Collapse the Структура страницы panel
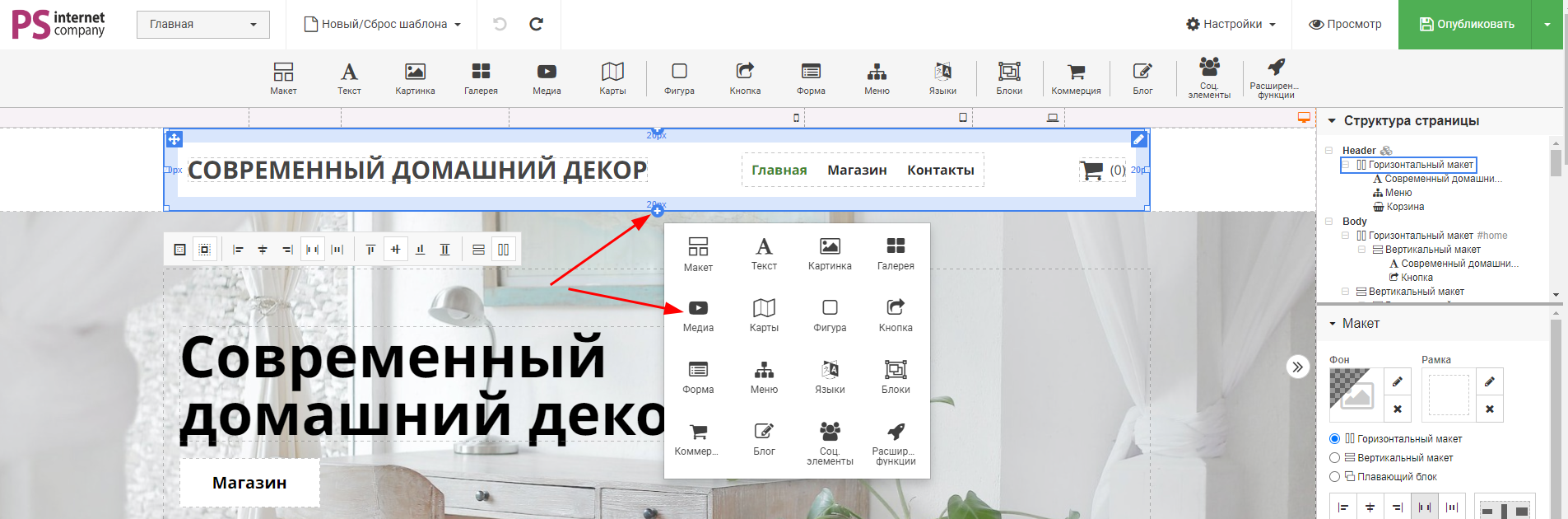This screenshot has width=1568, height=519. tap(1332, 121)
